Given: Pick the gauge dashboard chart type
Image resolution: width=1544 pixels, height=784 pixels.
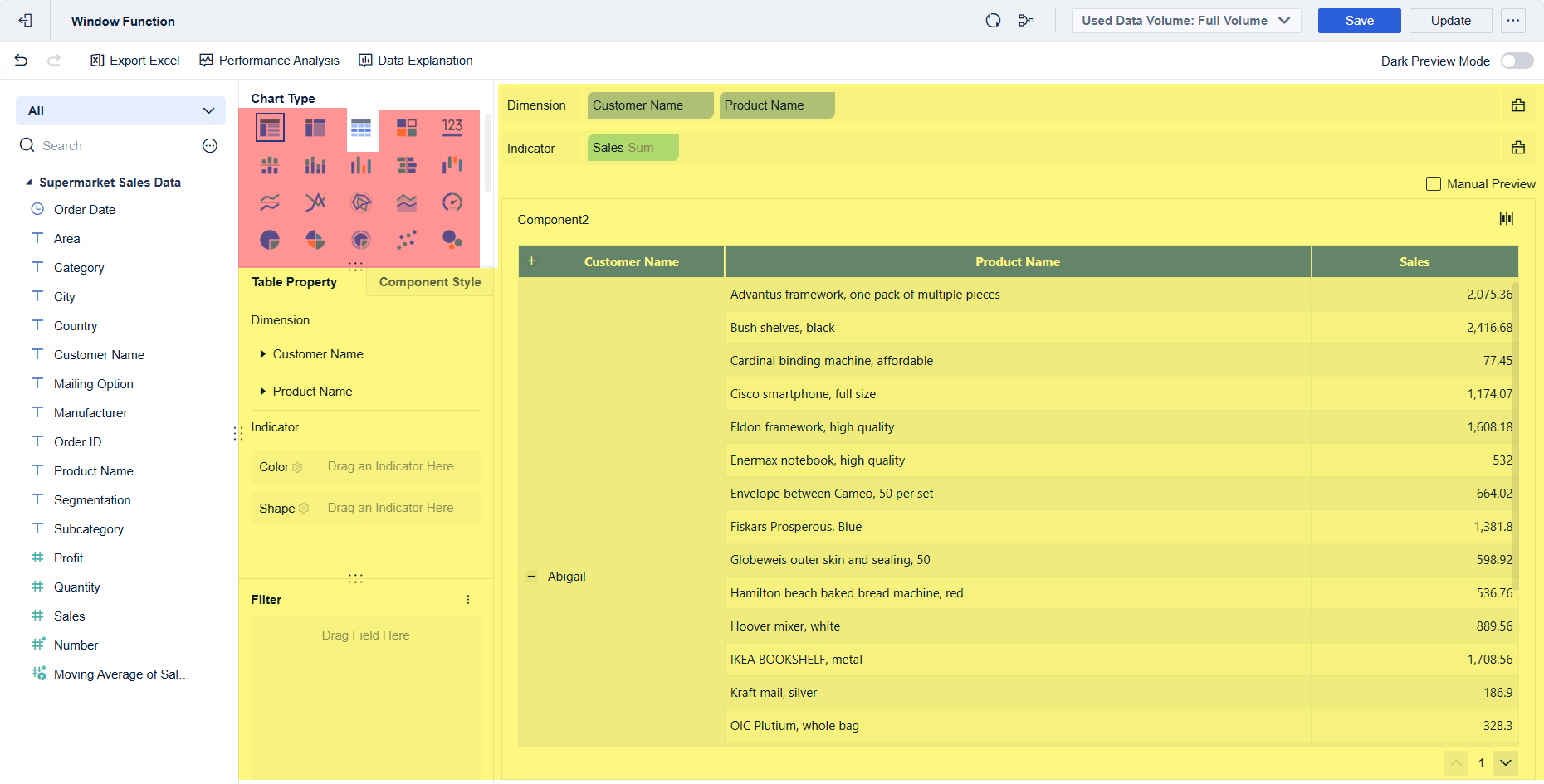Looking at the screenshot, I should tap(452, 202).
